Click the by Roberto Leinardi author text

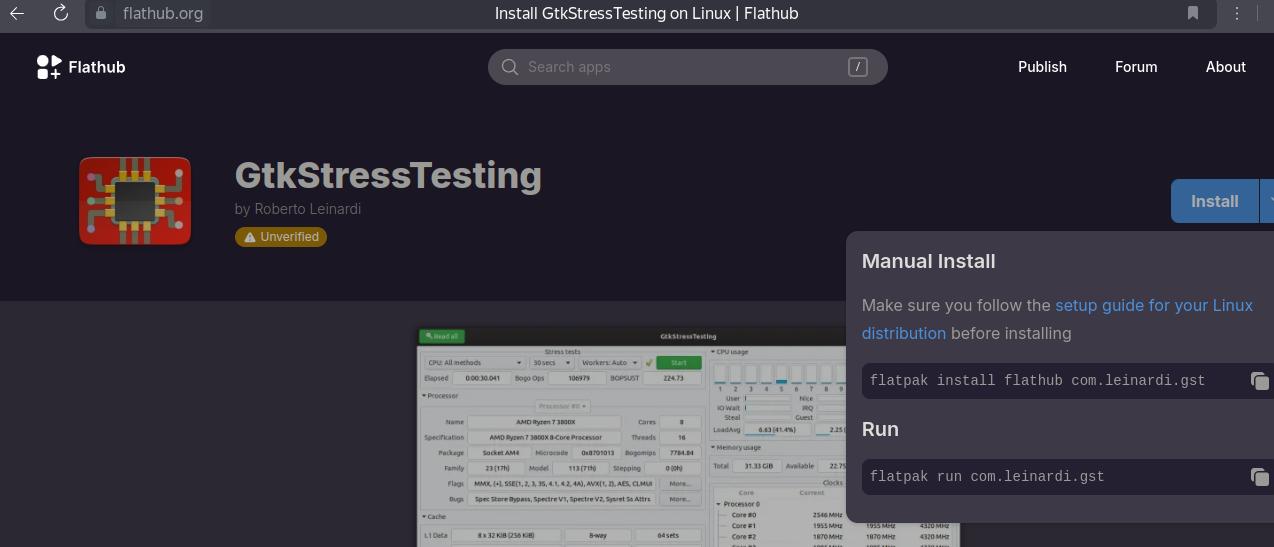[298, 209]
